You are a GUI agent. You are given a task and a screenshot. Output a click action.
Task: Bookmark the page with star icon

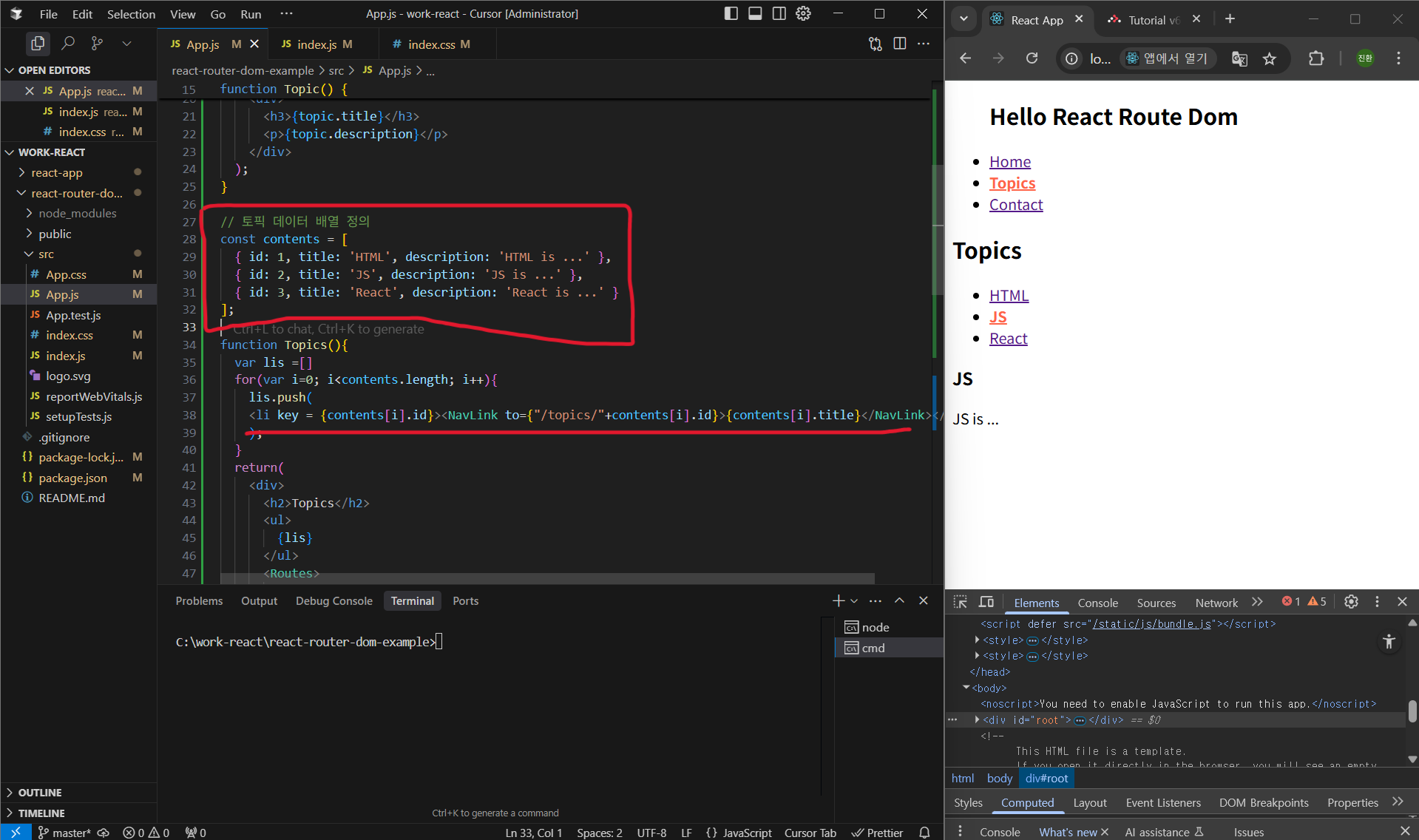[x=1270, y=58]
